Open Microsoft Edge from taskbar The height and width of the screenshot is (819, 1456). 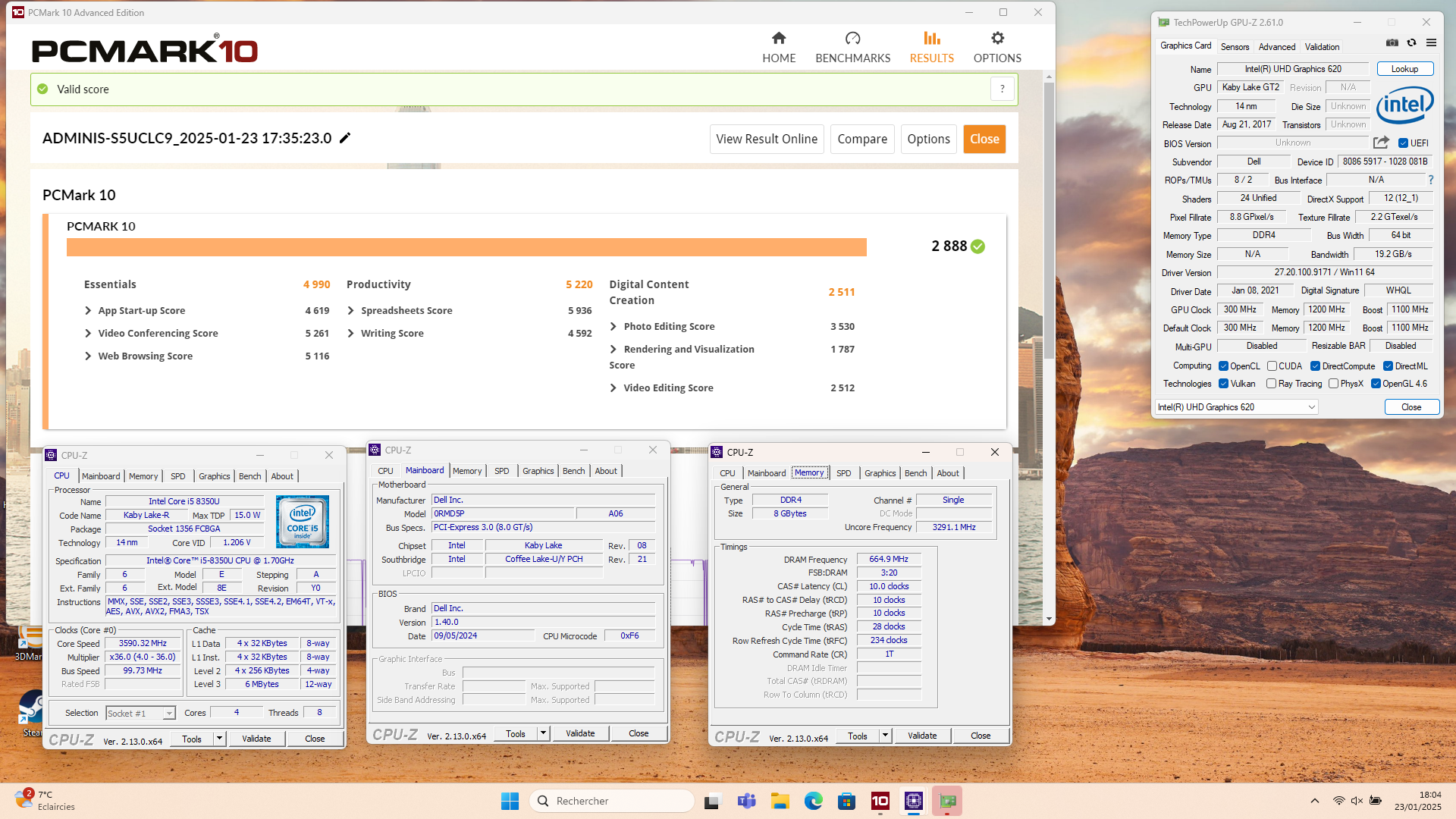pos(814,801)
